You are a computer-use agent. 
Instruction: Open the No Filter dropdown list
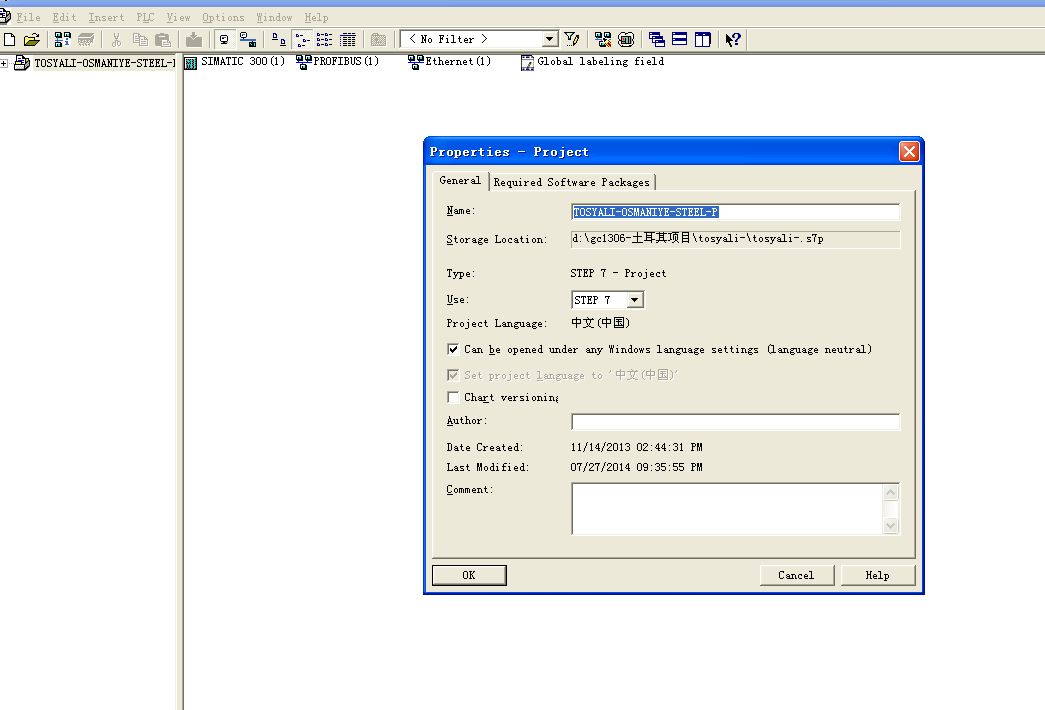(x=550, y=39)
